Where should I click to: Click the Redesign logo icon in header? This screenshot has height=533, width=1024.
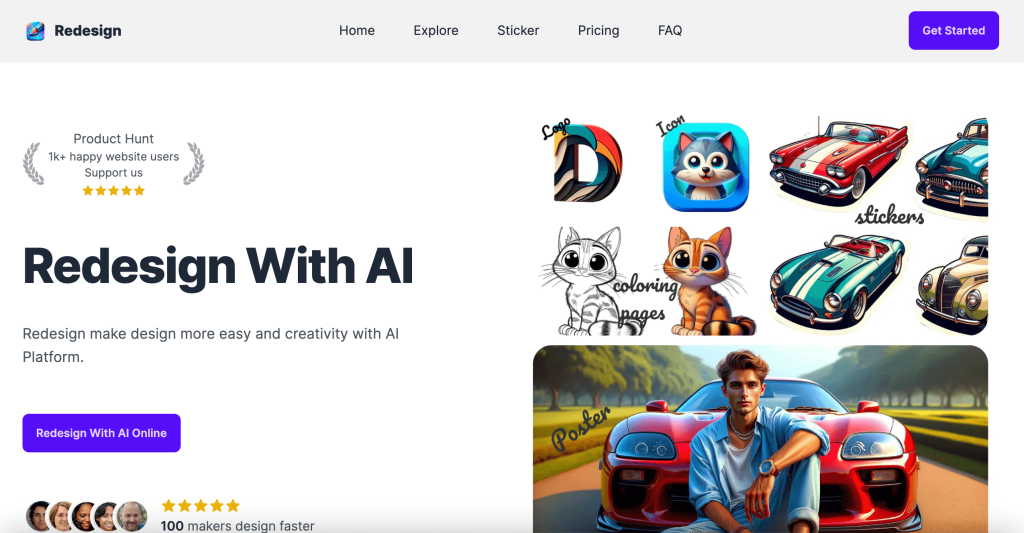tap(35, 31)
